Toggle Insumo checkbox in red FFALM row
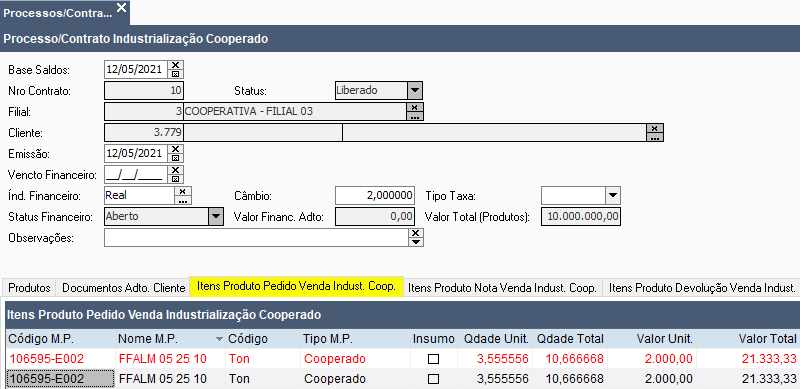 (433, 359)
